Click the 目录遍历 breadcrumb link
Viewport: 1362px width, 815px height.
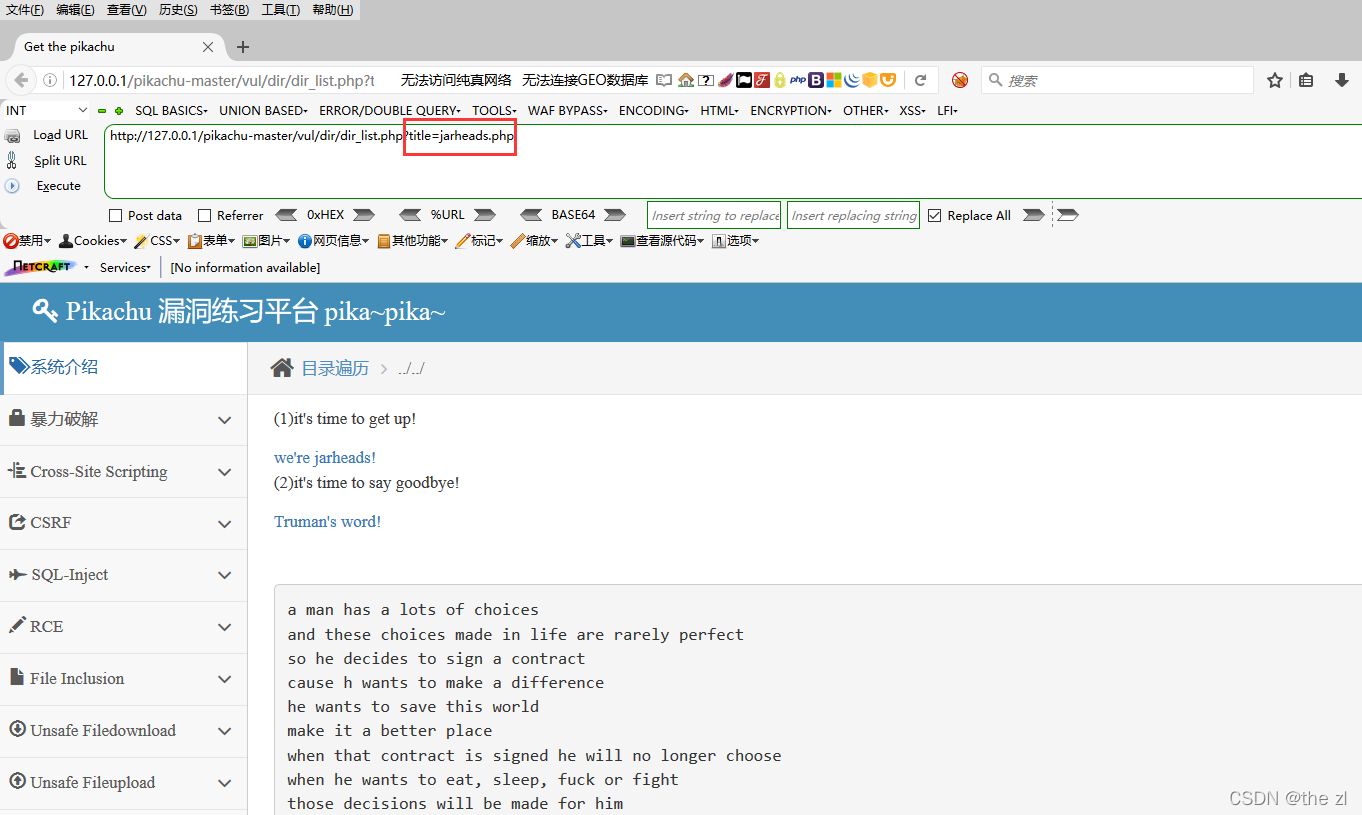tap(335, 369)
